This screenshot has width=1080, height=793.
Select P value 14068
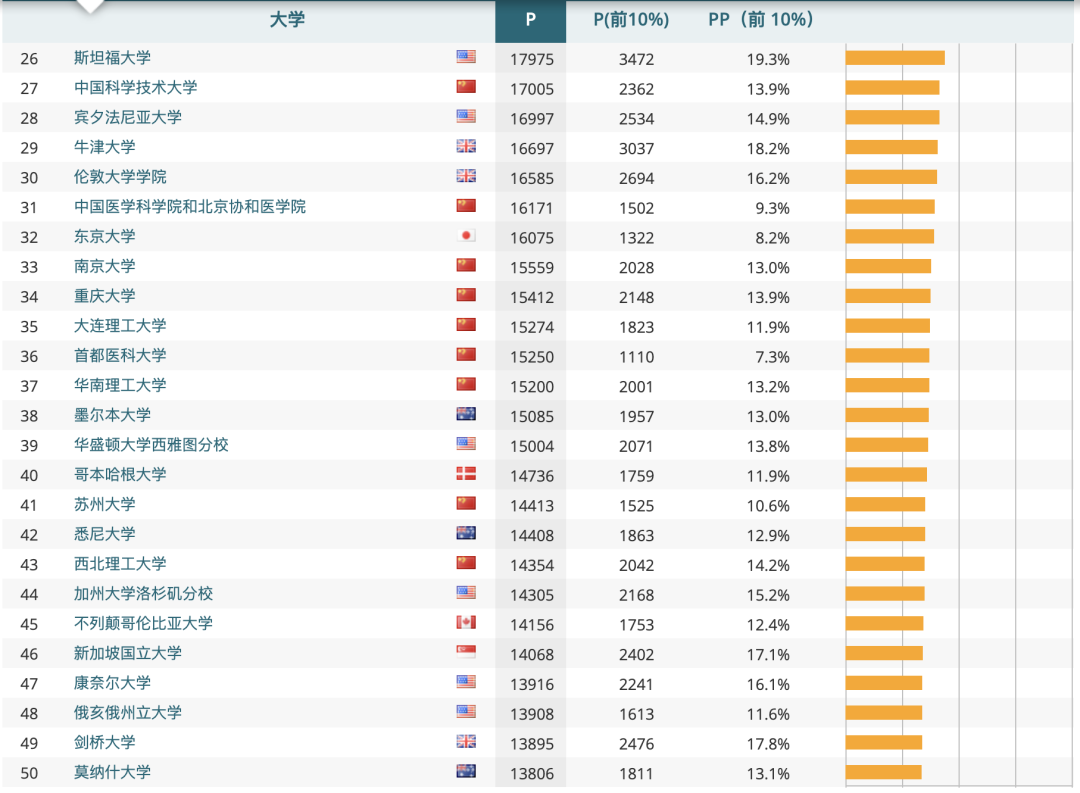click(532, 655)
